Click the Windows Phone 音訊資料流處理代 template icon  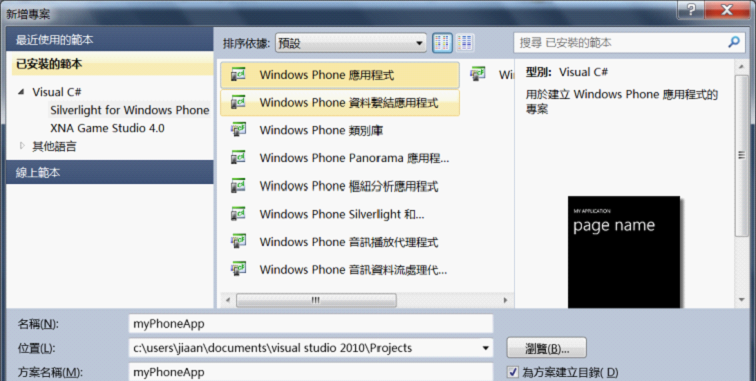click(238, 269)
